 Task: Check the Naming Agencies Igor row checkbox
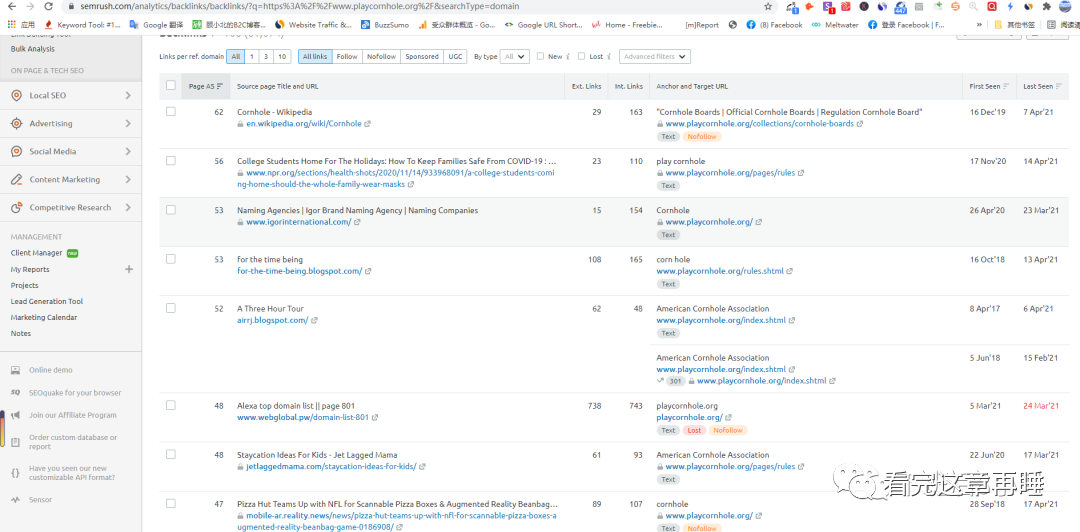point(171,209)
